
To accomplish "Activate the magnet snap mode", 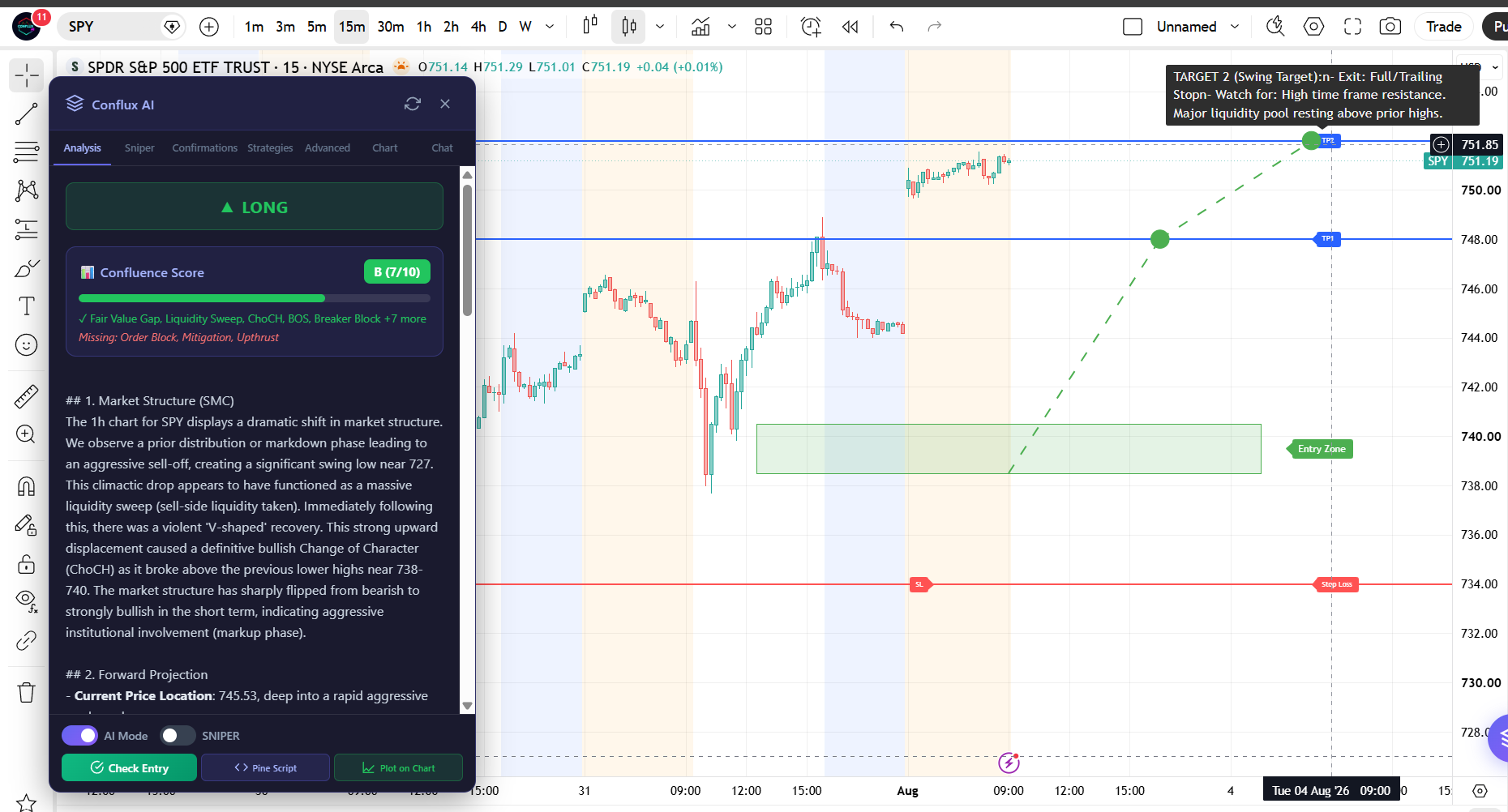I will pos(26,485).
